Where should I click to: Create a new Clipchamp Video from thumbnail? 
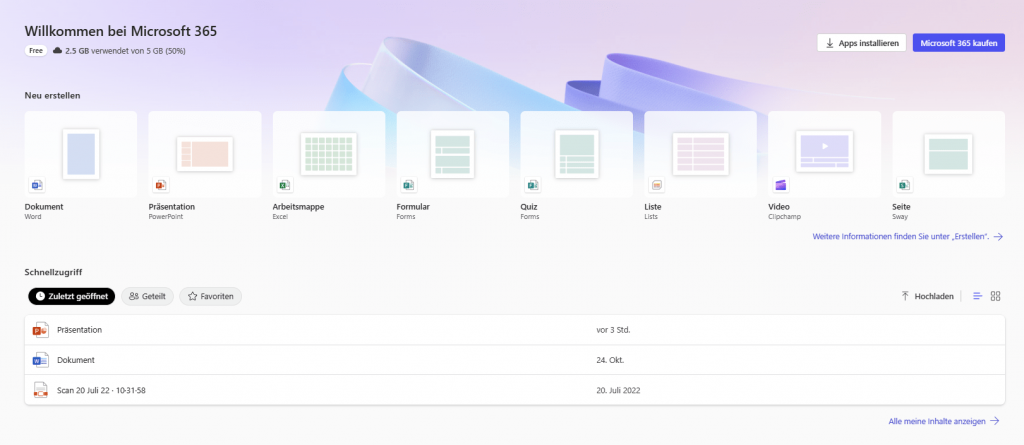pos(825,154)
